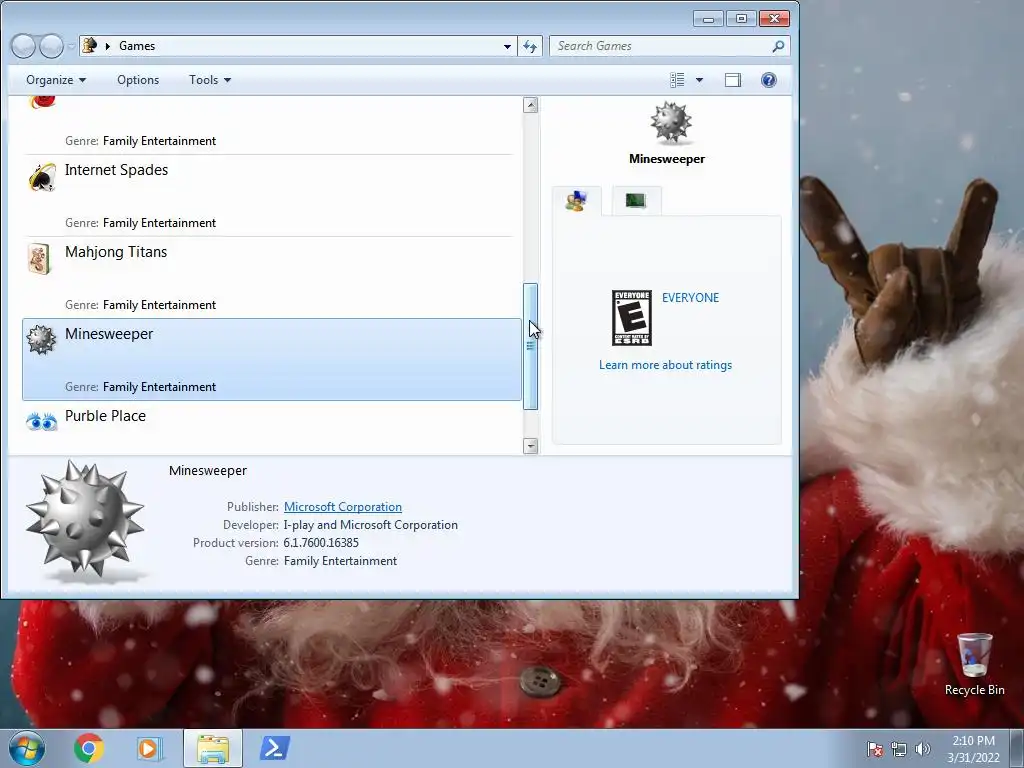Select the Mahjong Titans title text
Screen dimensions: 1024x768
click(x=116, y=252)
